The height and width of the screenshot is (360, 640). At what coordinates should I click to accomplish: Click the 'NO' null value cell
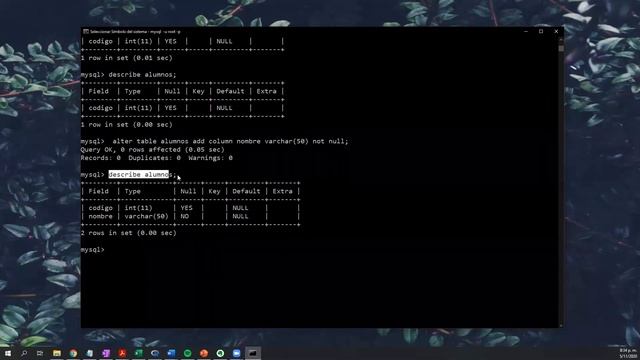(185, 216)
